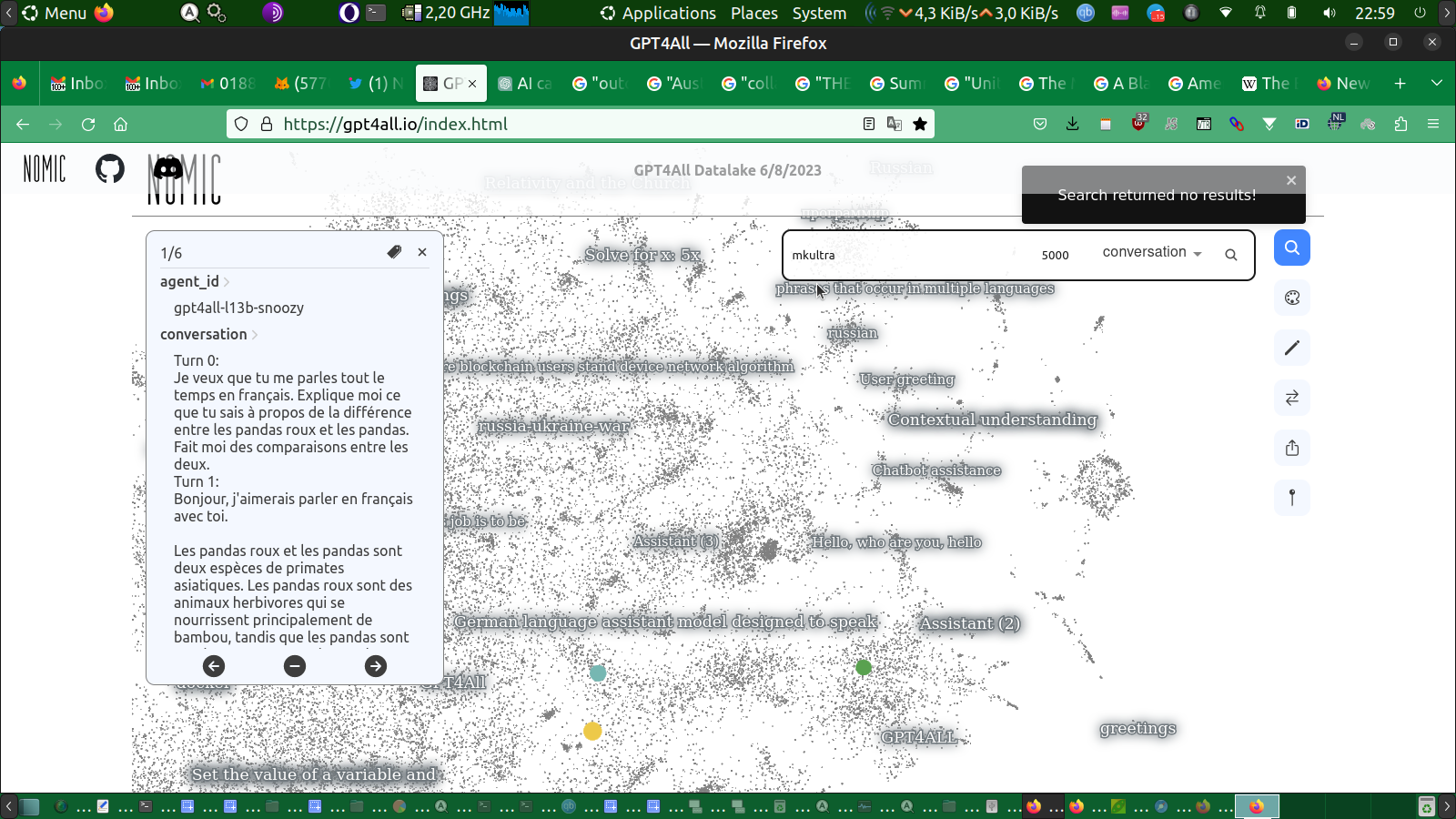
Task: Click the power button tray icon
Action: coord(1420,13)
